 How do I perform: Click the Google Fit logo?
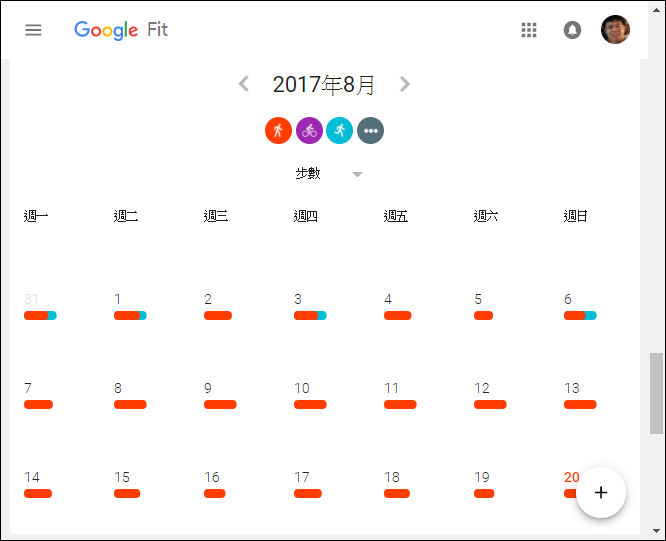coord(121,30)
